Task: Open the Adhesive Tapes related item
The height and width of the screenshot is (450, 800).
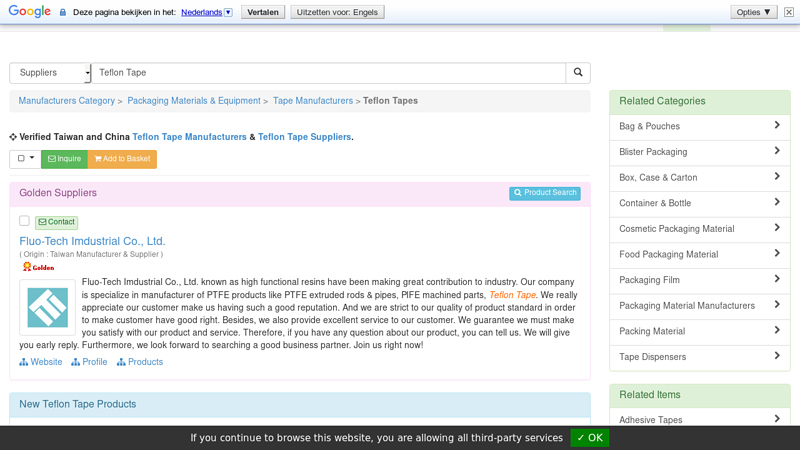Action: 699,419
